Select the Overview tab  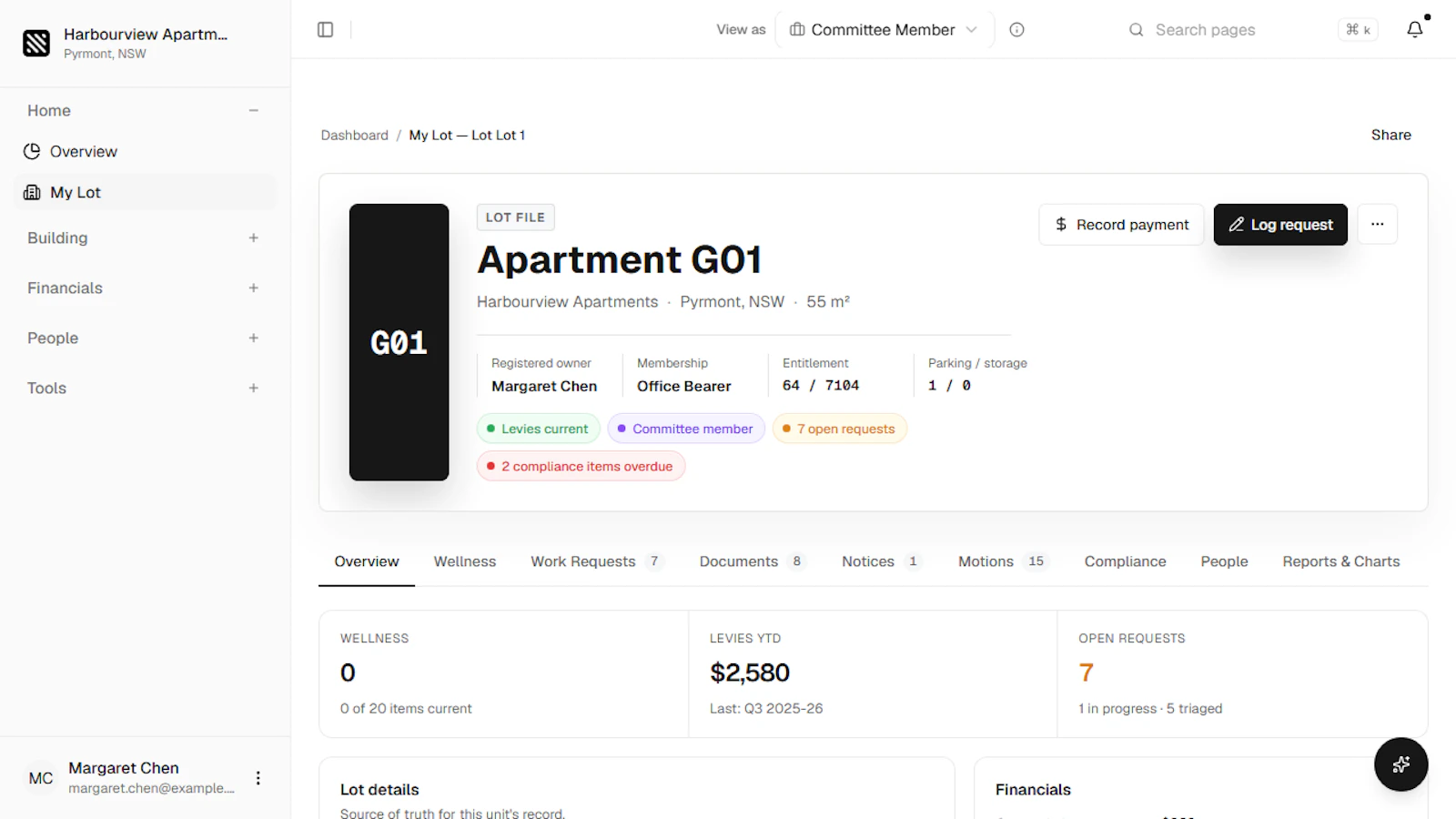click(x=367, y=561)
